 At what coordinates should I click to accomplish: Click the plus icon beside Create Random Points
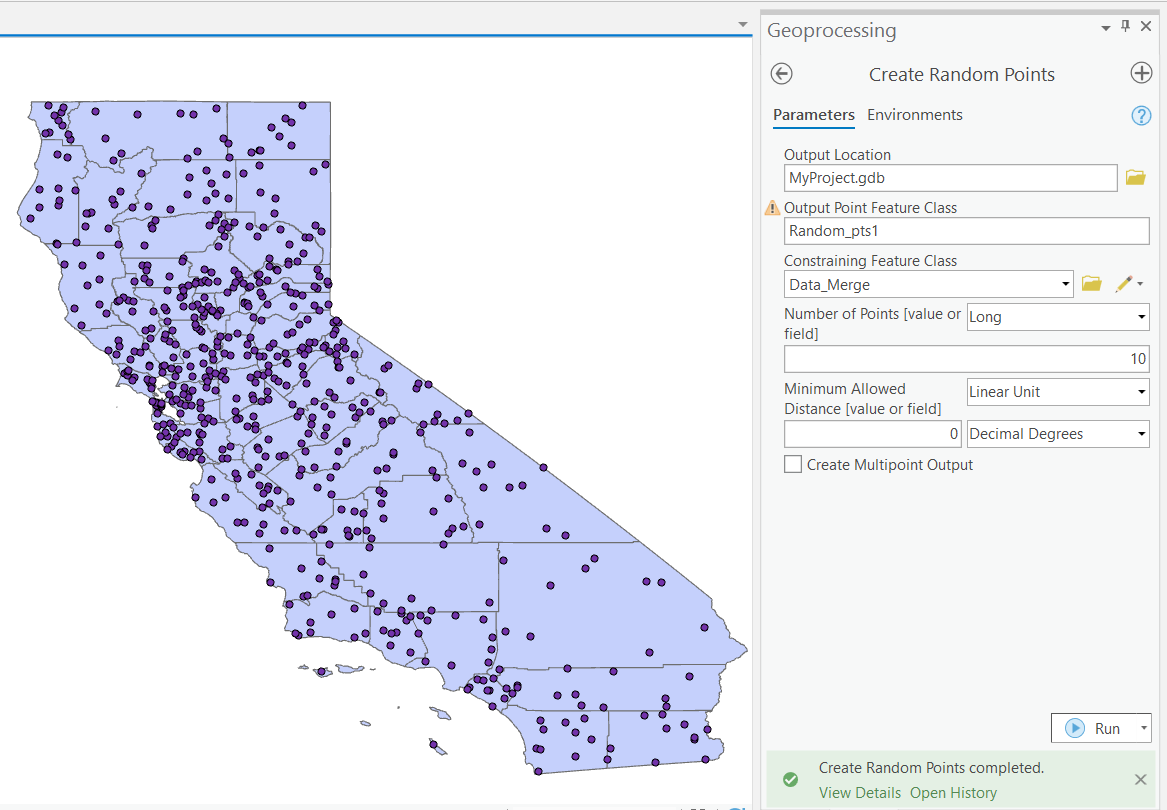[x=1141, y=73]
